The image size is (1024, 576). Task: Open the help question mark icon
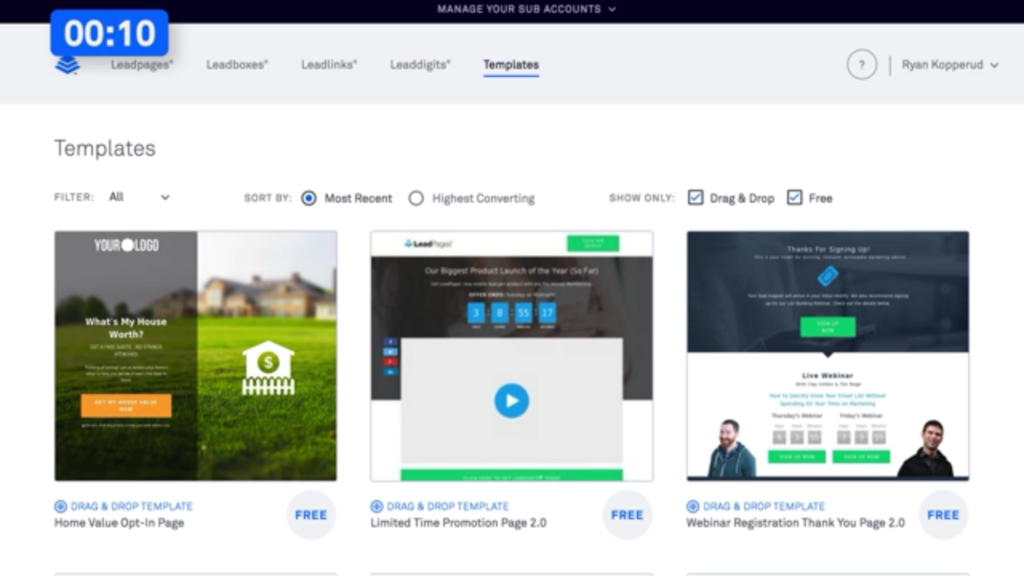[x=861, y=65]
